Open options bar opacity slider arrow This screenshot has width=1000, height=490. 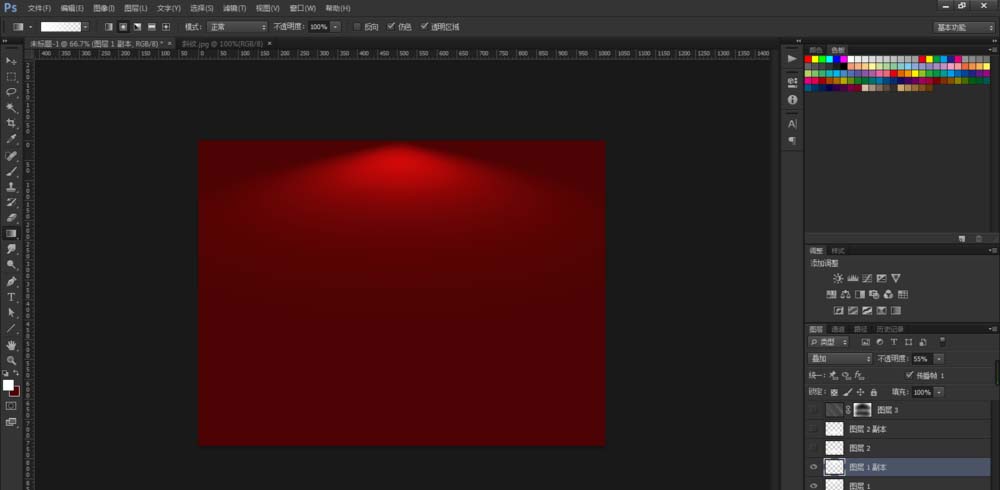pos(335,27)
